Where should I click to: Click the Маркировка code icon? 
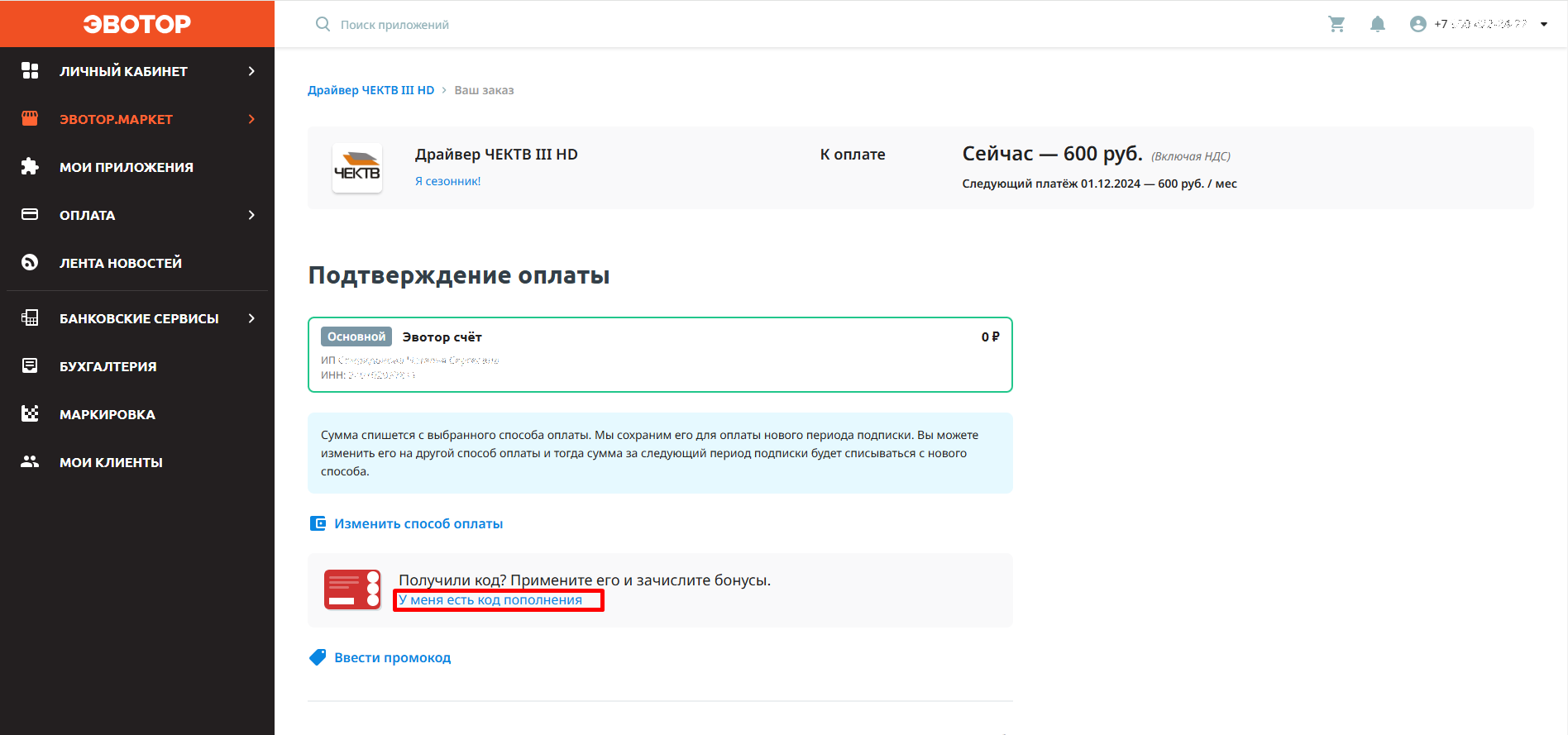point(30,413)
